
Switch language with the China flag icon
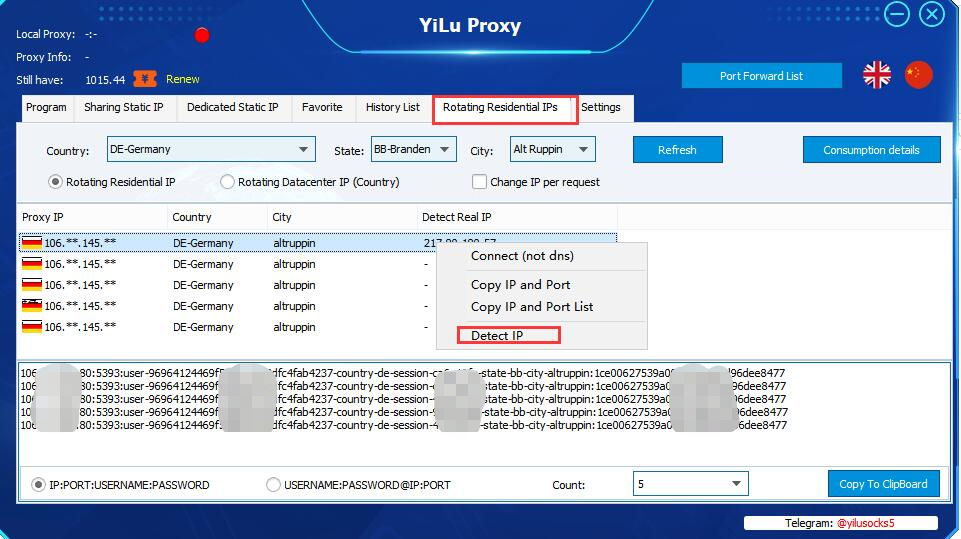[918, 75]
